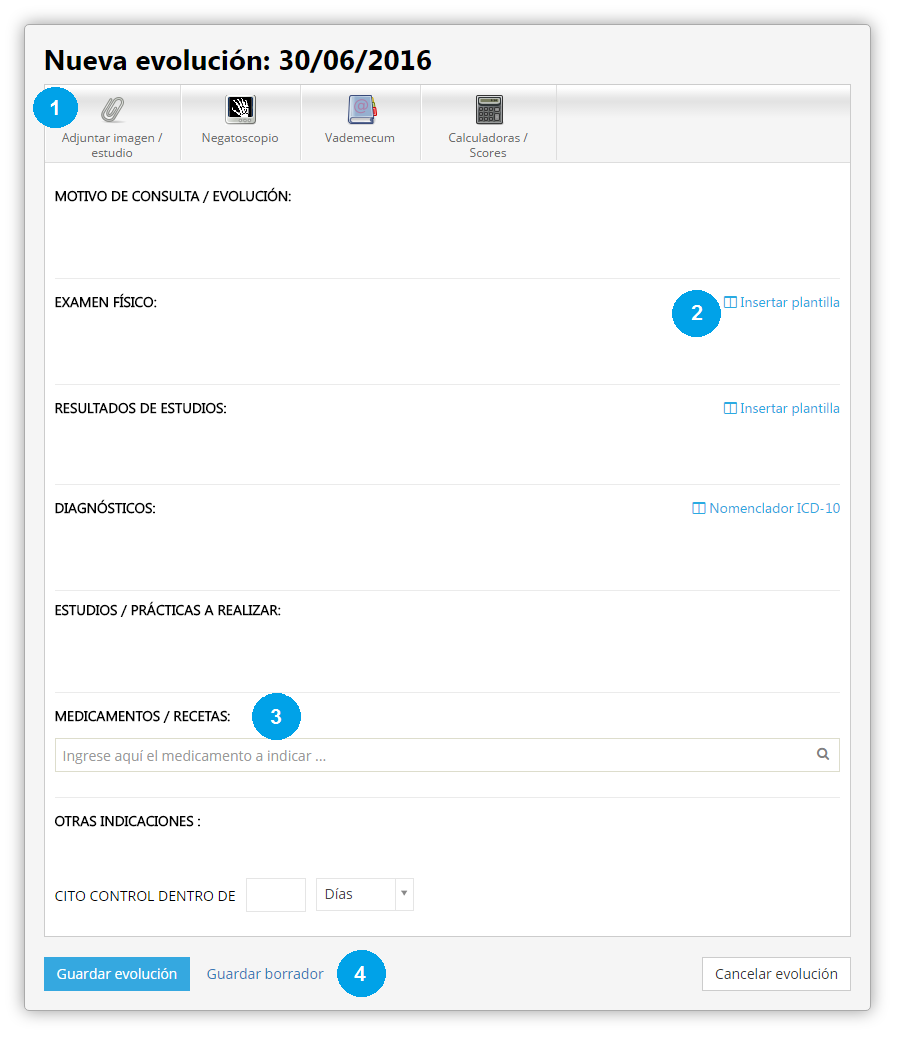The height and width of the screenshot is (1044, 897).
Task: Click the medication input field
Action: pos(447,755)
